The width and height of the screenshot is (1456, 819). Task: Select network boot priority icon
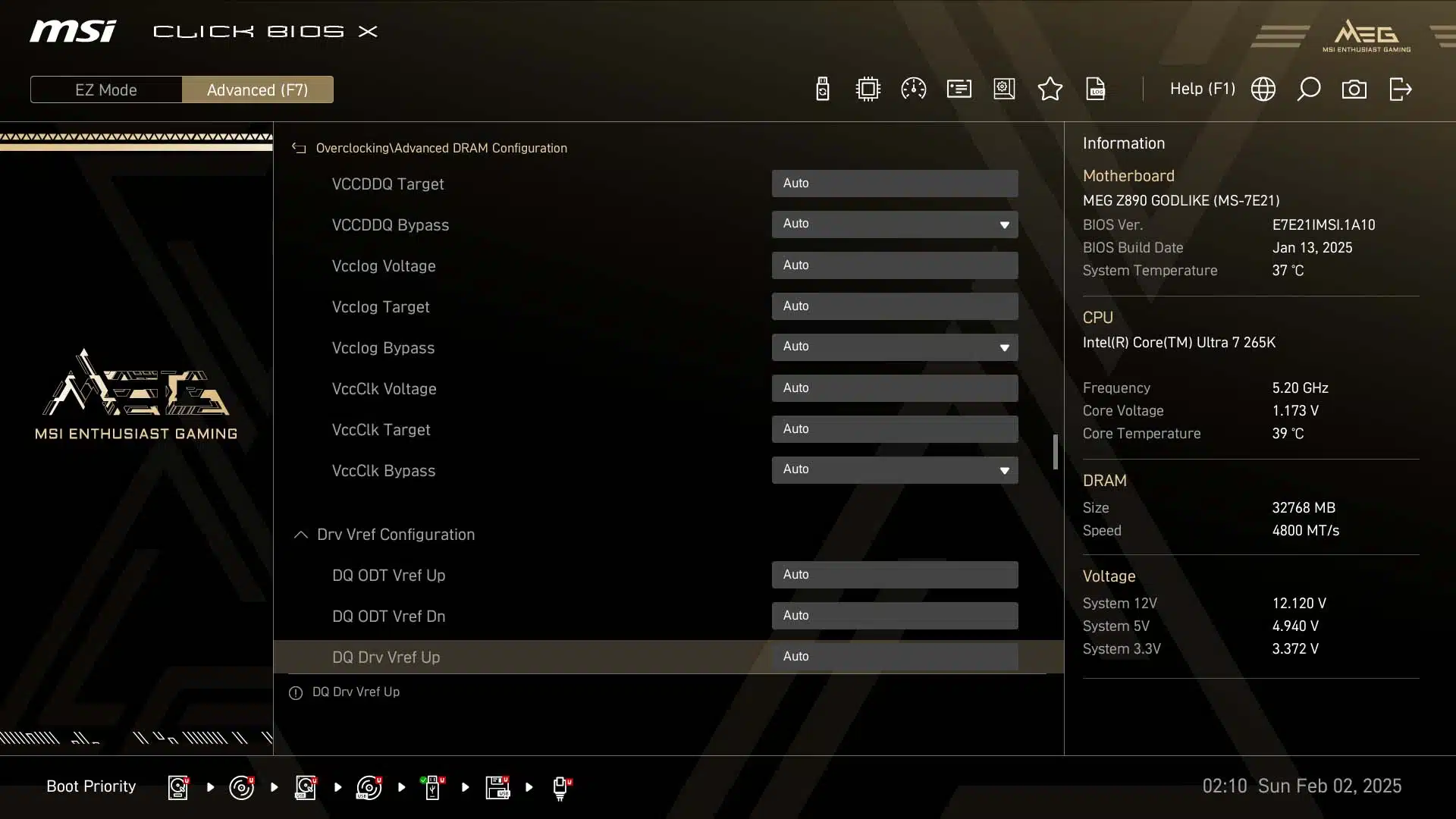[561, 787]
